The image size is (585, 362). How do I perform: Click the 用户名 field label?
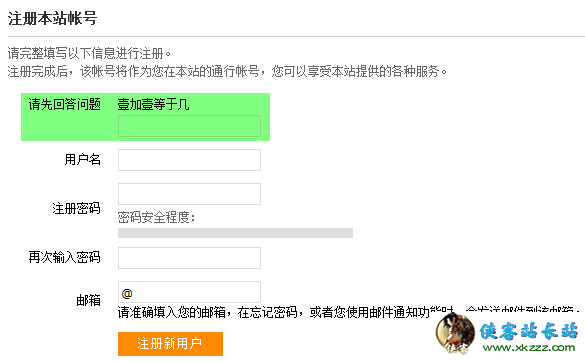(82, 160)
